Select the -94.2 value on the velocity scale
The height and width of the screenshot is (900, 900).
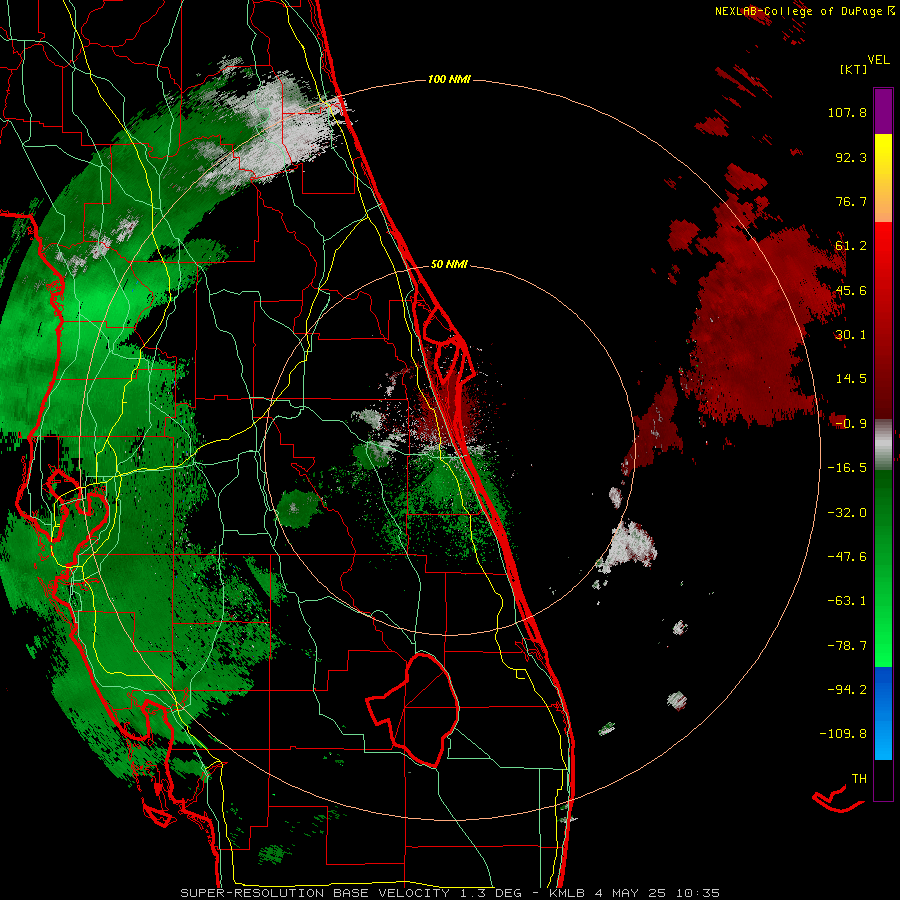coord(847,690)
